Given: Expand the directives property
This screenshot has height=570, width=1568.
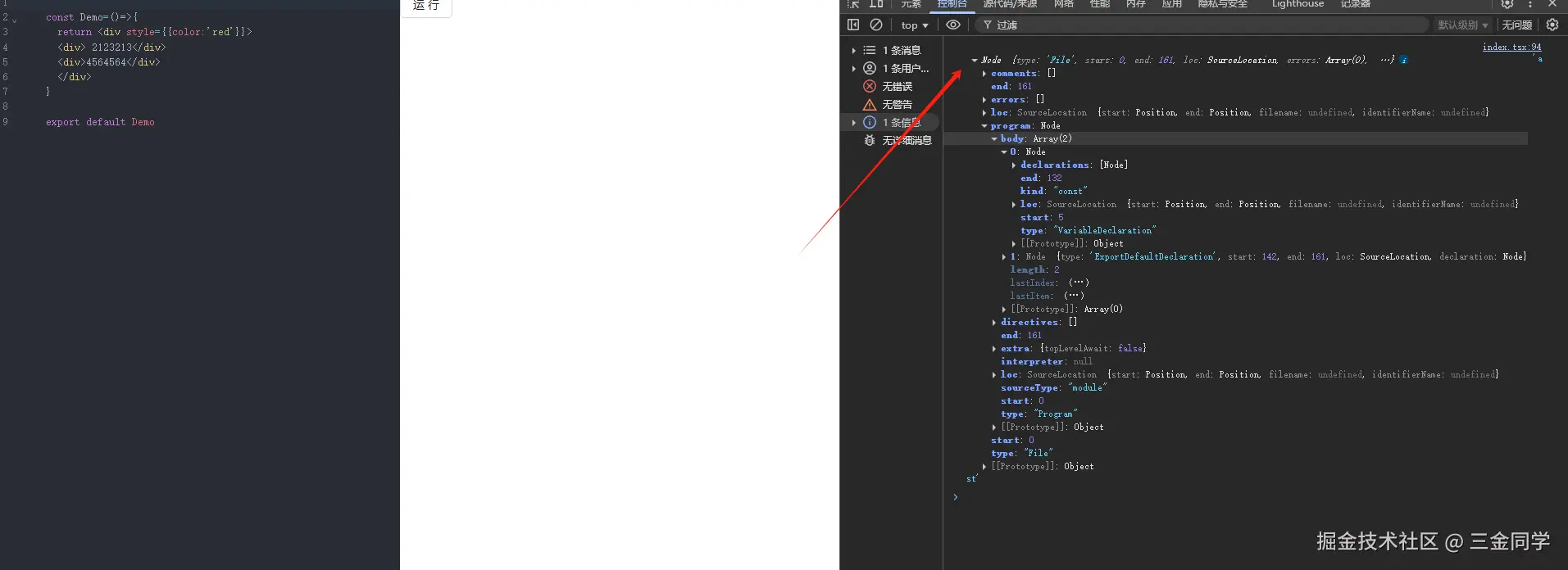Looking at the screenshot, I should (994, 322).
